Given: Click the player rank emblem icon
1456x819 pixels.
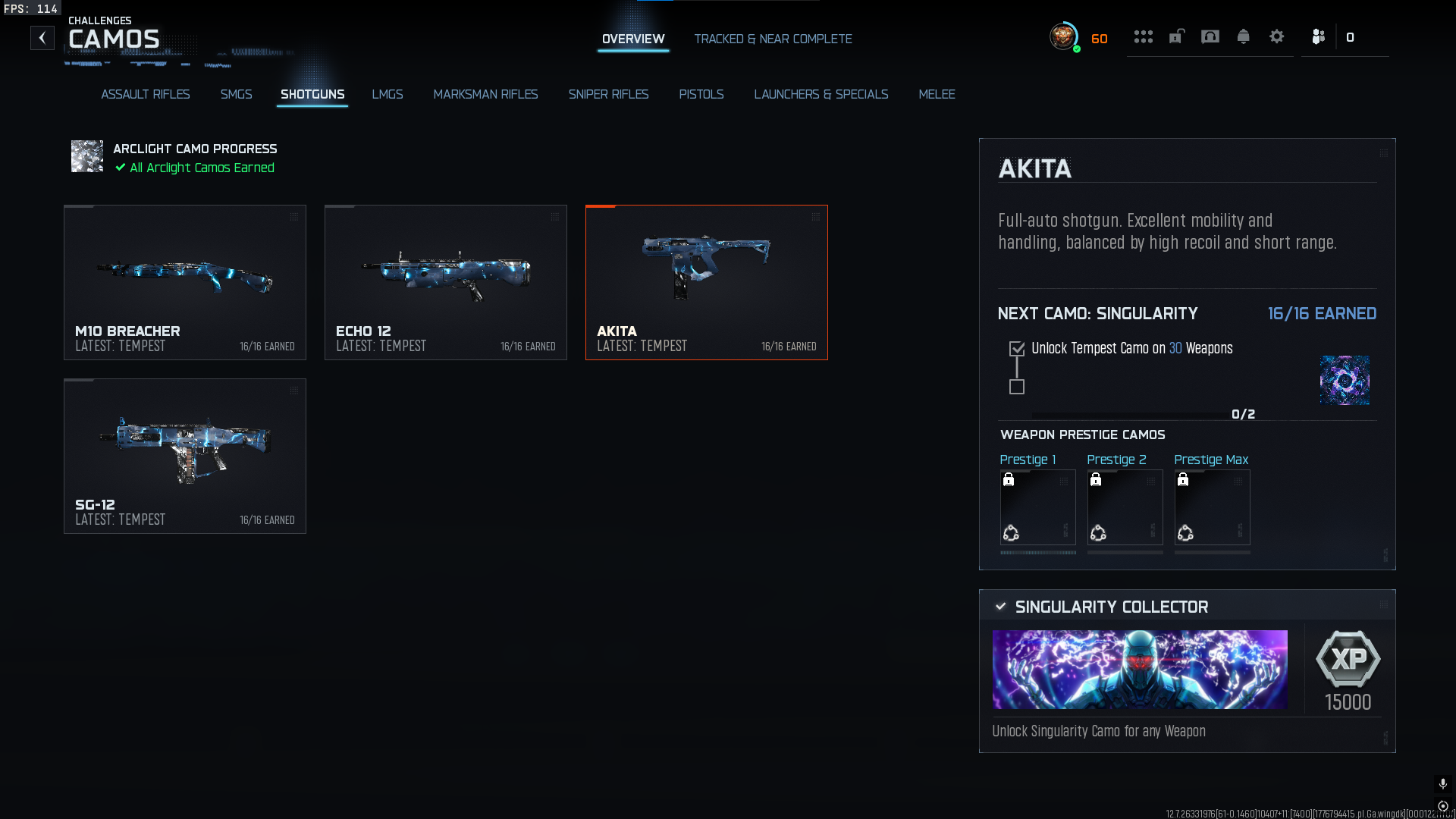Looking at the screenshot, I should click(1063, 36).
